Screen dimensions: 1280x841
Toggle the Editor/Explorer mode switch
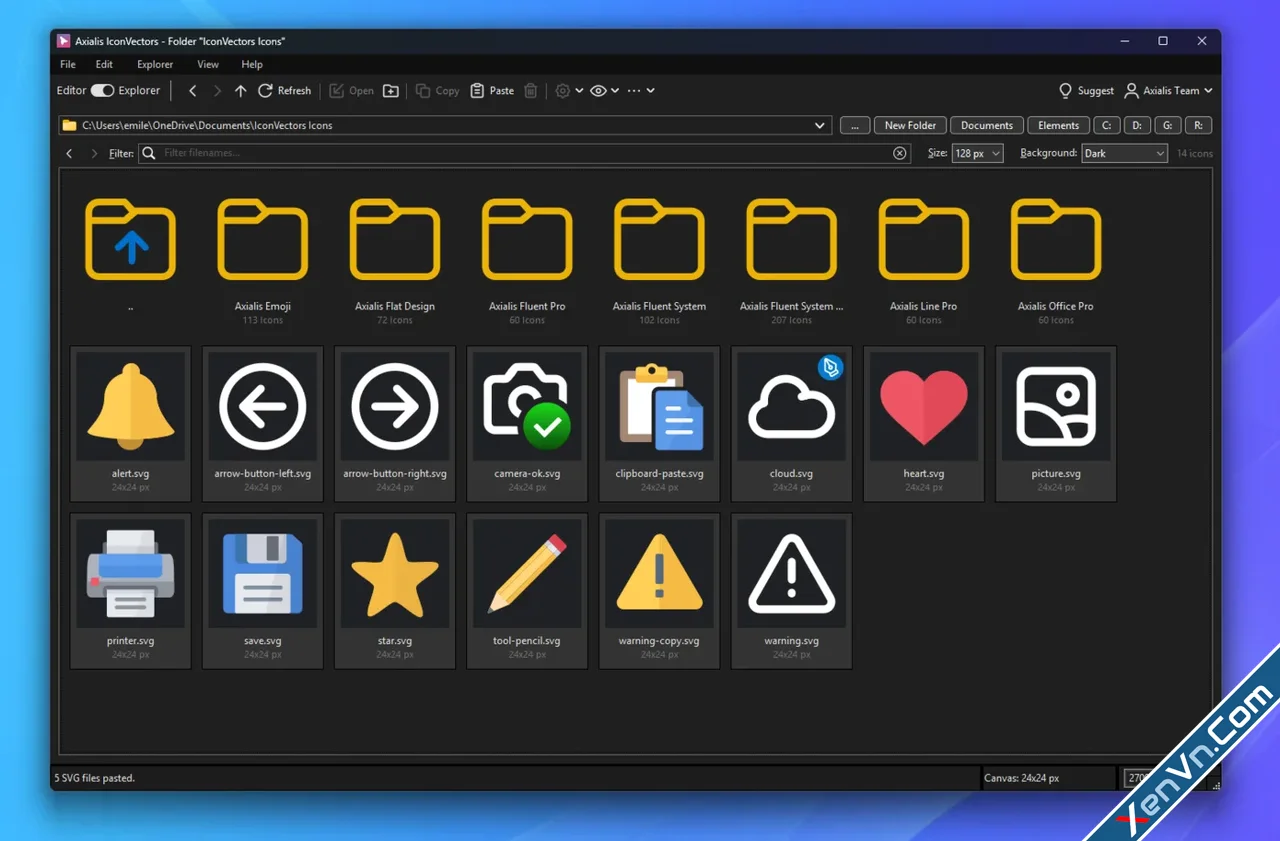pyautogui.click(x=102, y=90)
